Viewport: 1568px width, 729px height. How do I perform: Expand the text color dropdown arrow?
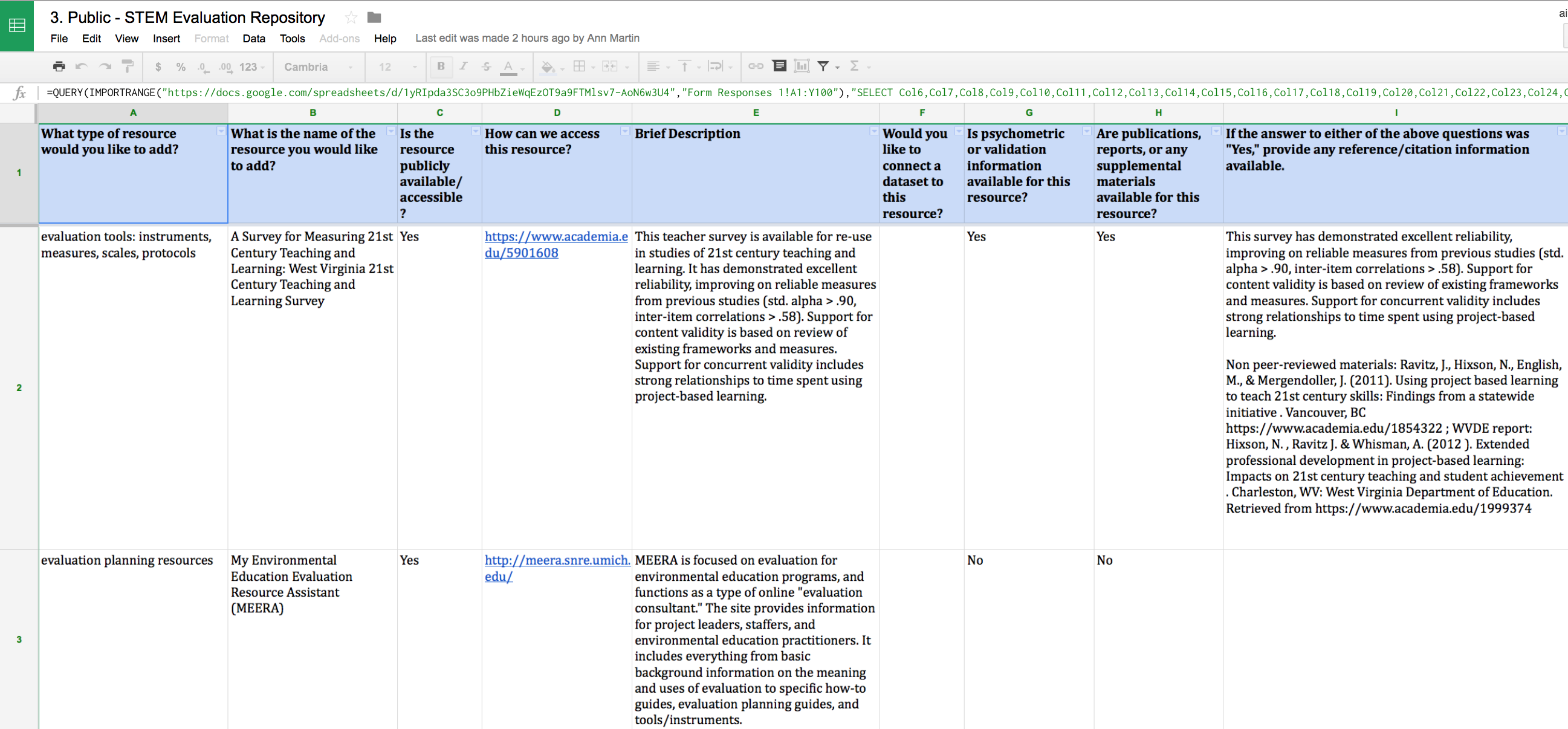523,69
